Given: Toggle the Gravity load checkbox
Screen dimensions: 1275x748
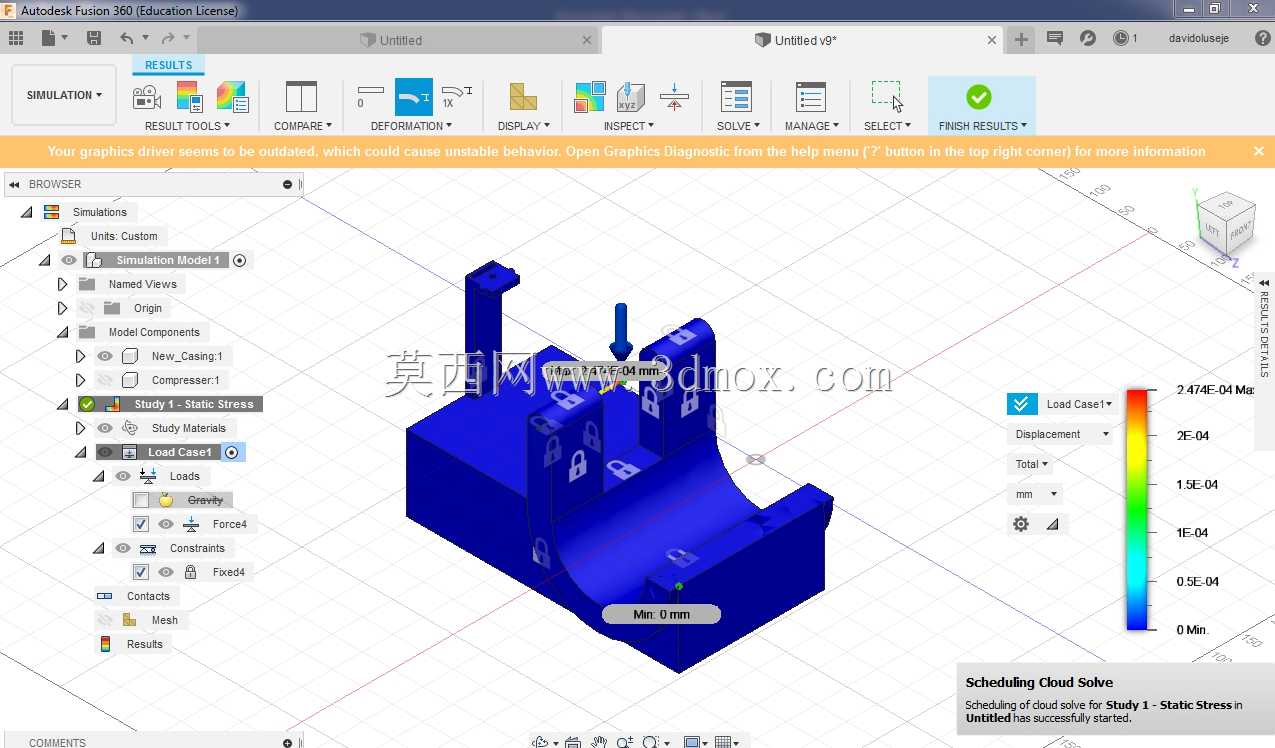Looking at the screenshot, I should tap(141, 500).
